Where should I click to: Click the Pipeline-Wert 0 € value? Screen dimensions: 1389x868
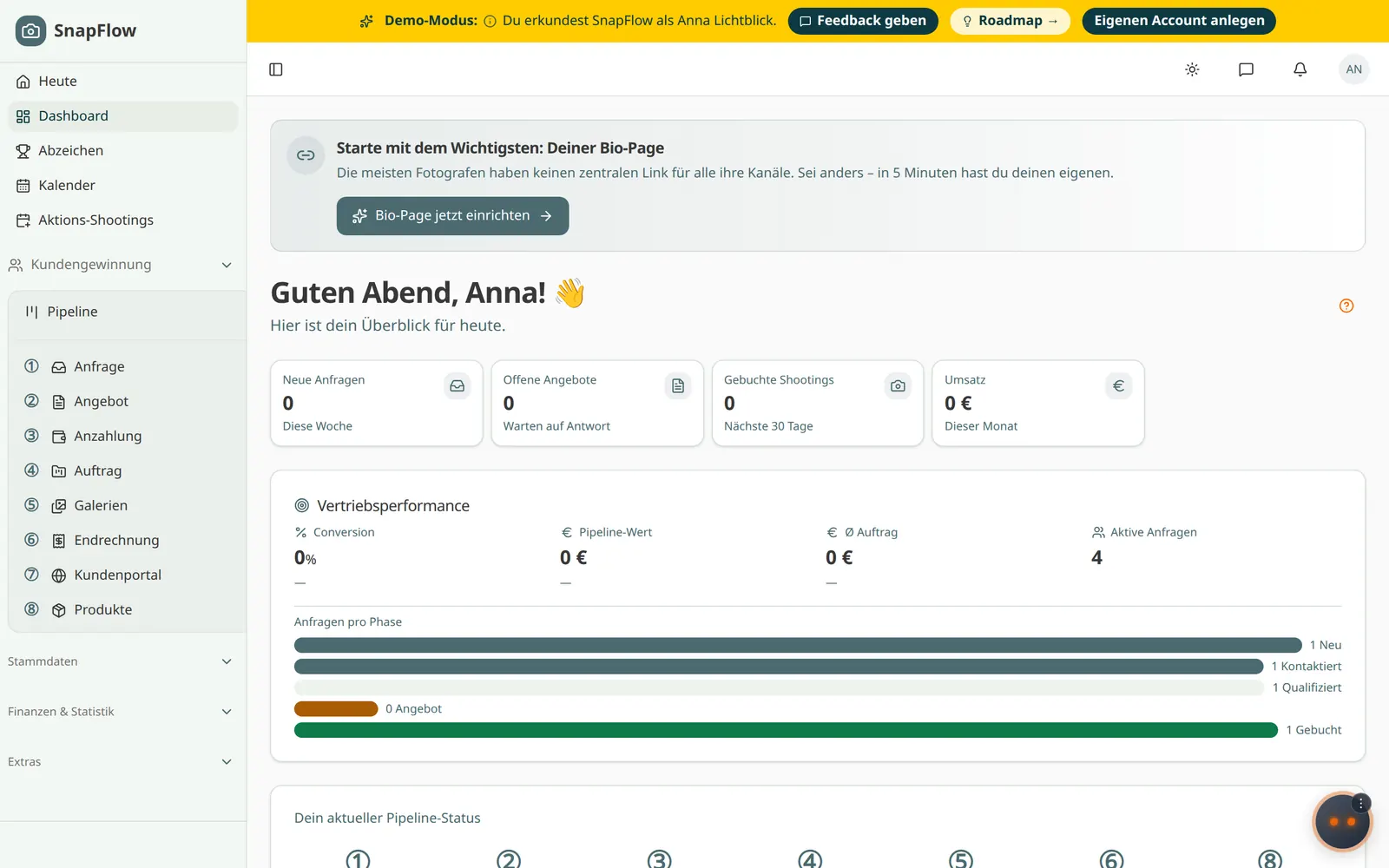coord(573,557)
